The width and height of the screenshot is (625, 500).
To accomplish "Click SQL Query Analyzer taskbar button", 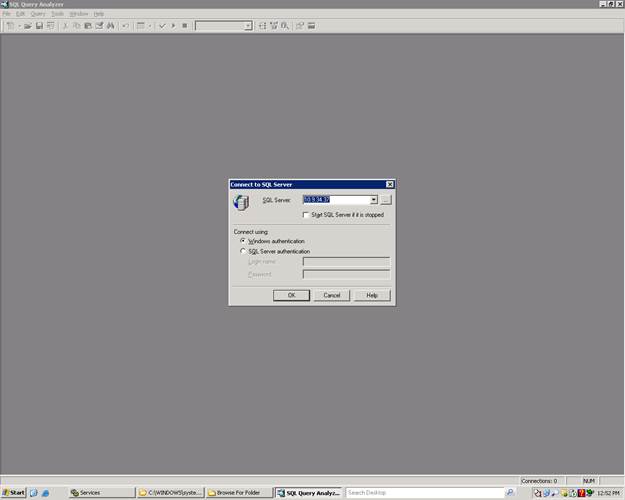I will pyautogui.click(x=309, y=493).
